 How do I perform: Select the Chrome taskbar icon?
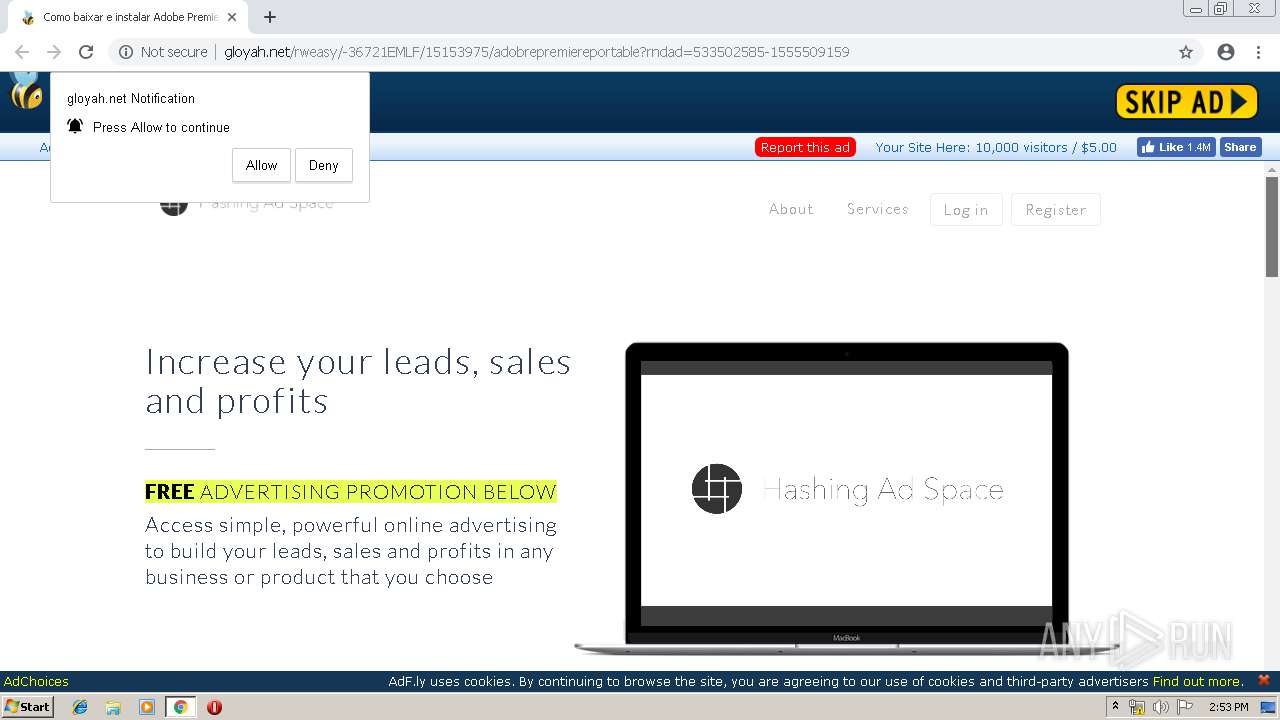click(180, 707)
